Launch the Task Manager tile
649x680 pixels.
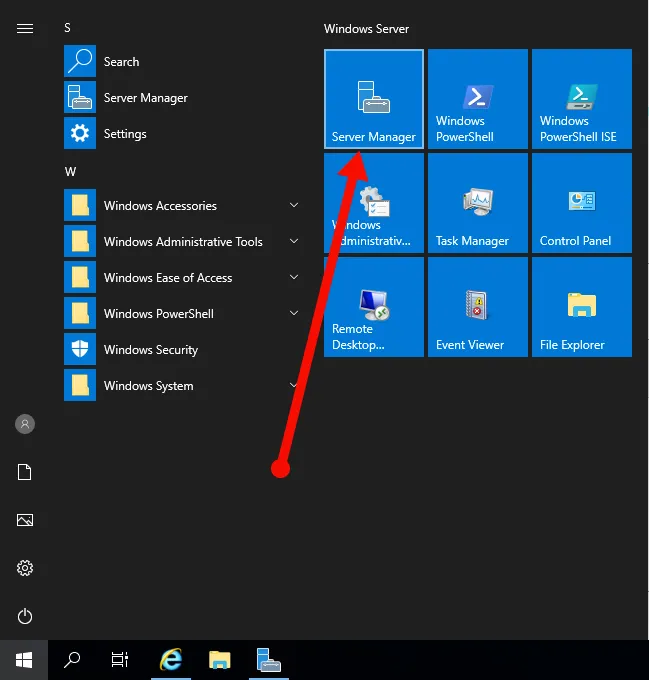(478, 203)
